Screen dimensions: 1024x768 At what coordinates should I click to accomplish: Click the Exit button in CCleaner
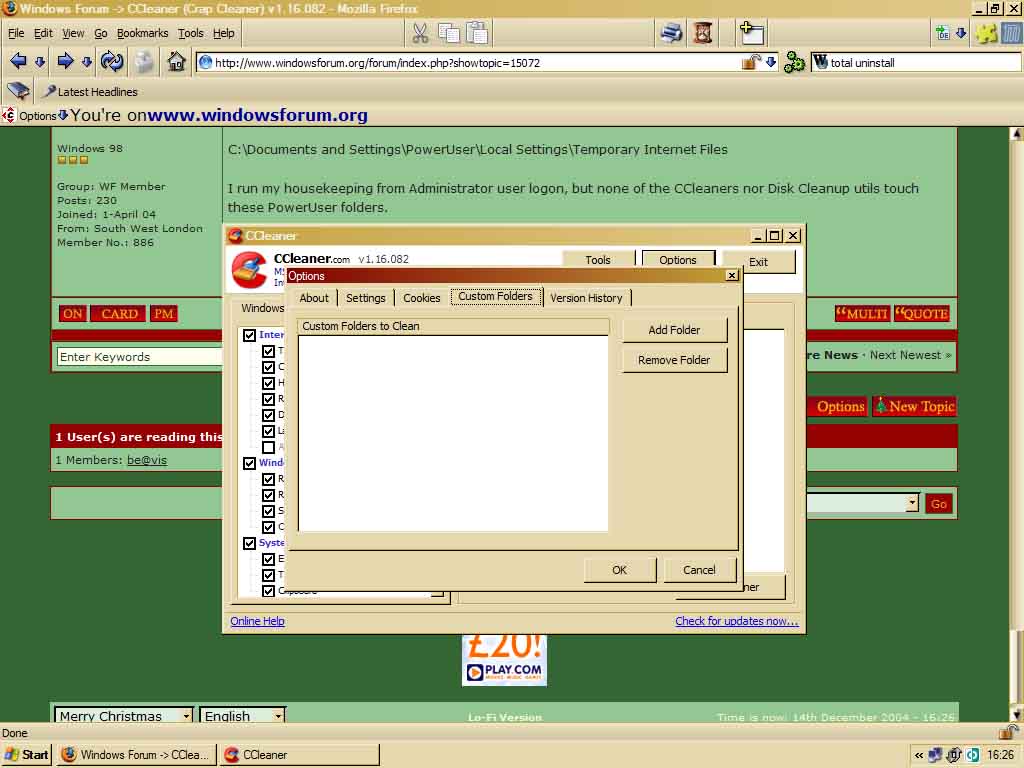pos(759,262)
